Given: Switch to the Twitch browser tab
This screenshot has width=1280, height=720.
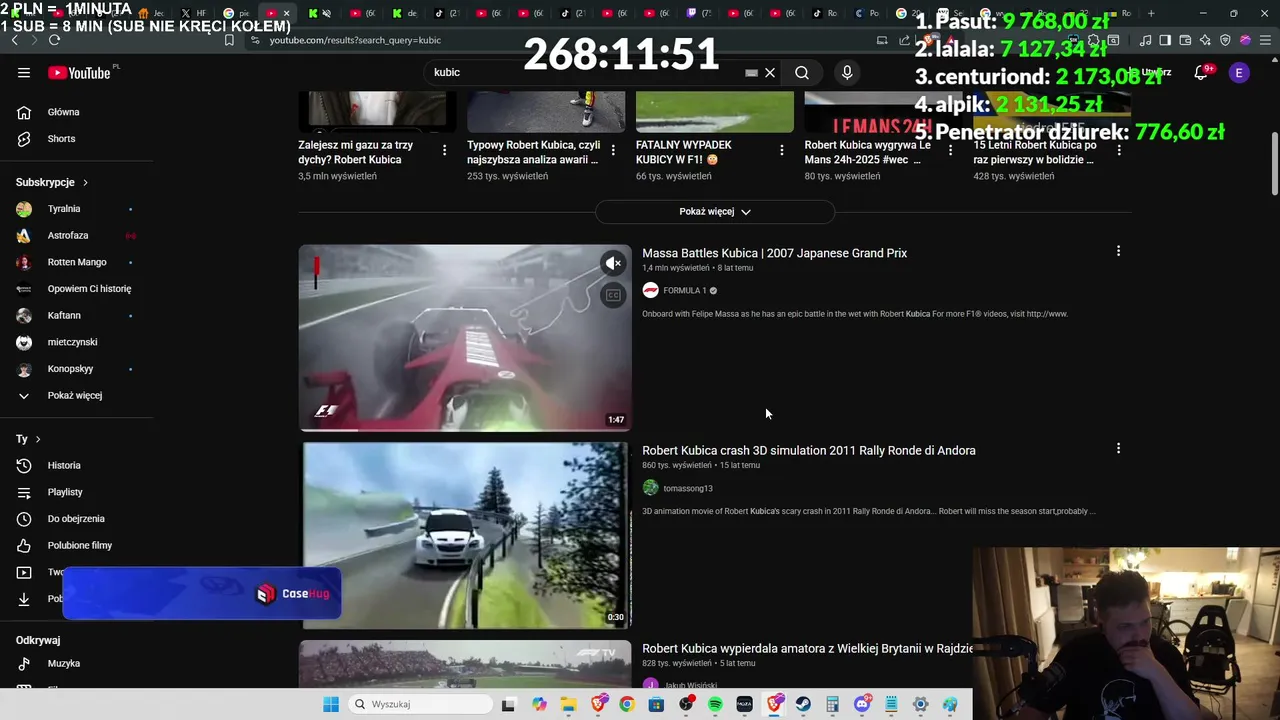Looking at the screenshot, I should [698, 13].
